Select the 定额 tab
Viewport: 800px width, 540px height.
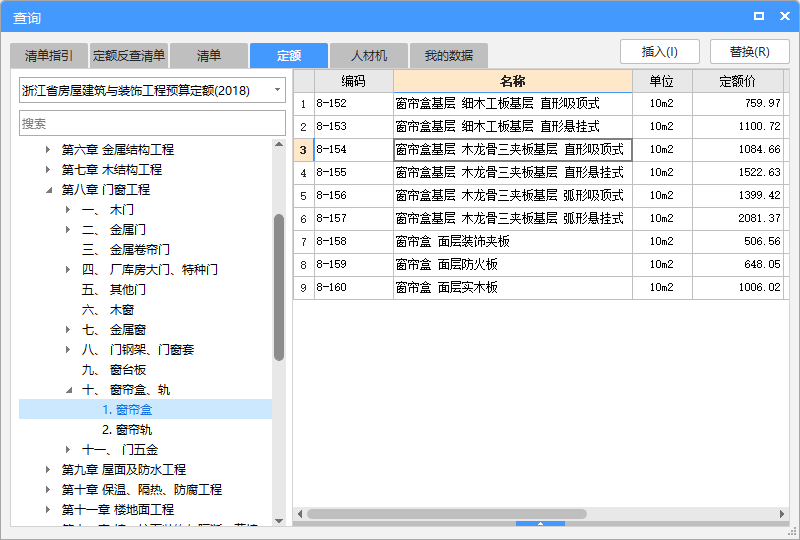coord(289,56)
